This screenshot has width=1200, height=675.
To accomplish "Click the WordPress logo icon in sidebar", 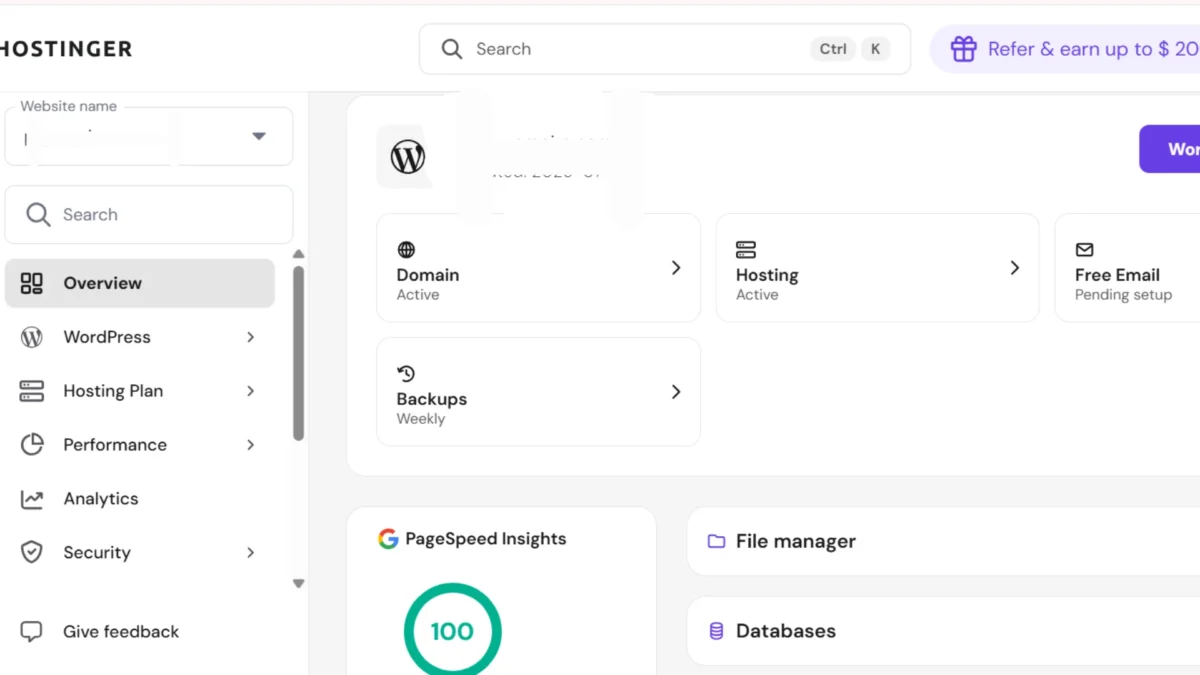I will 31,337.
